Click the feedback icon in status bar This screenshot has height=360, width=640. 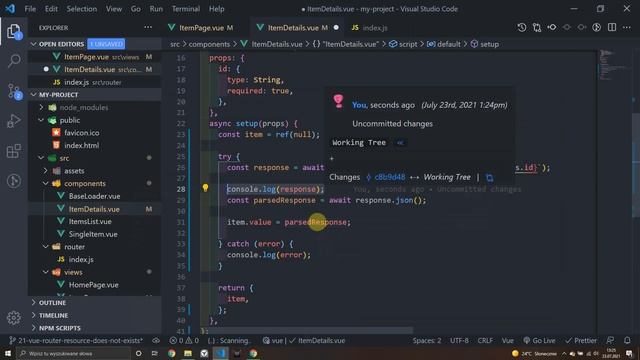click(x=610, y=340)
